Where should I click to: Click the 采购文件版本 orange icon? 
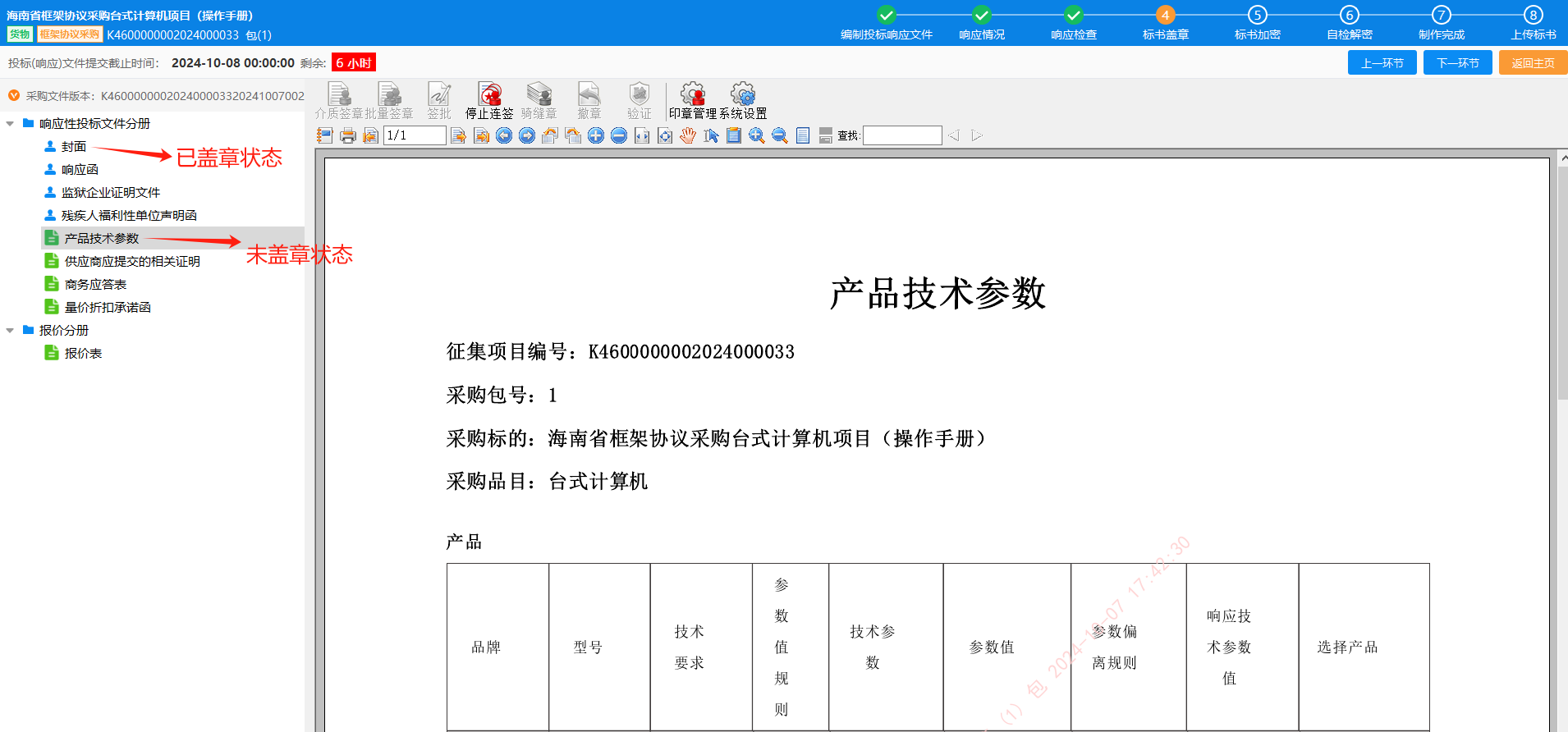14,96
